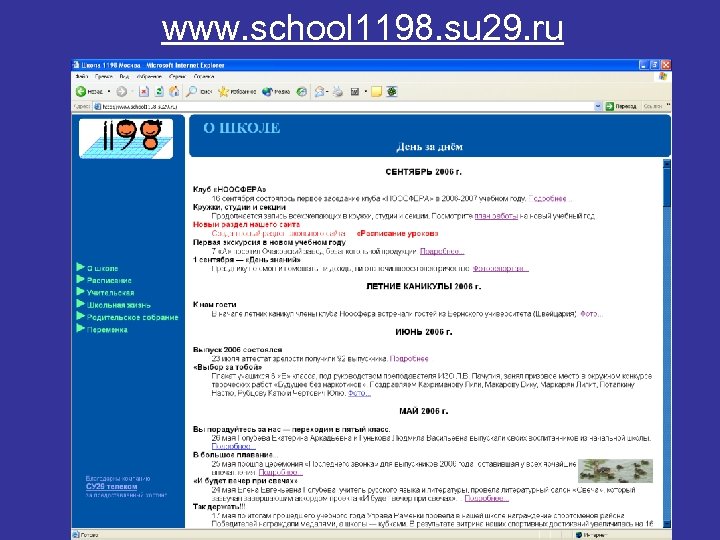This screenshot has width=720, height=540.
Task: Click Готово text in the status bar
Action: tap(89, 535)
